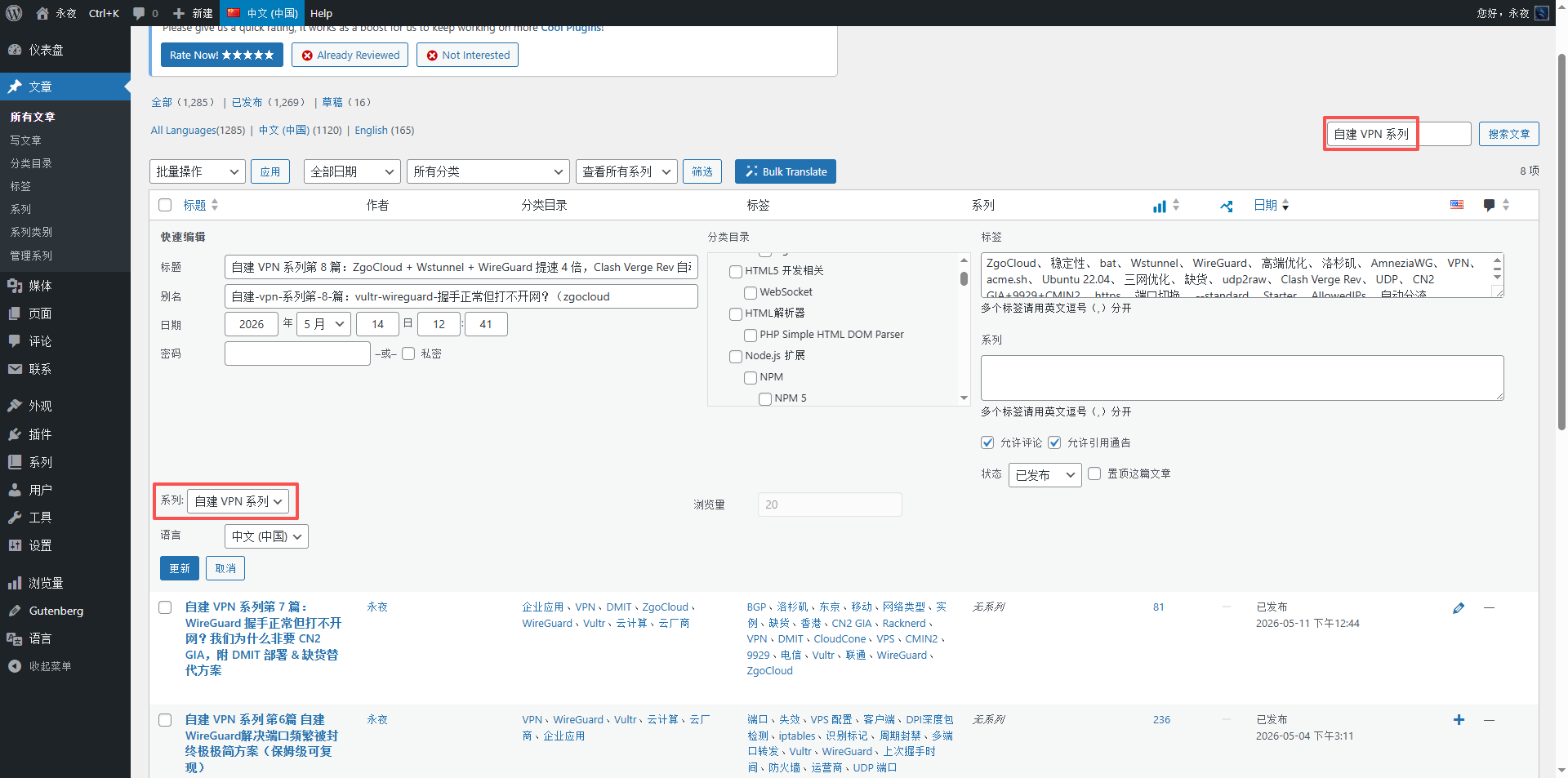Check PHP Simple HTML DOM Parser category

pyautogui.click(x=751, y=336)
